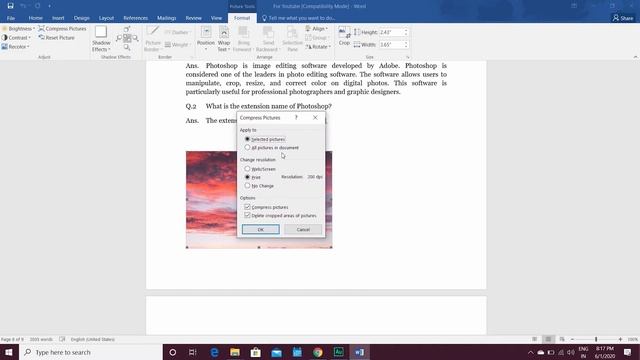The height and width of the screenshot is (360, 640).
Task: Open Microsoft Store from taskbar
Action: pos(256,352)
